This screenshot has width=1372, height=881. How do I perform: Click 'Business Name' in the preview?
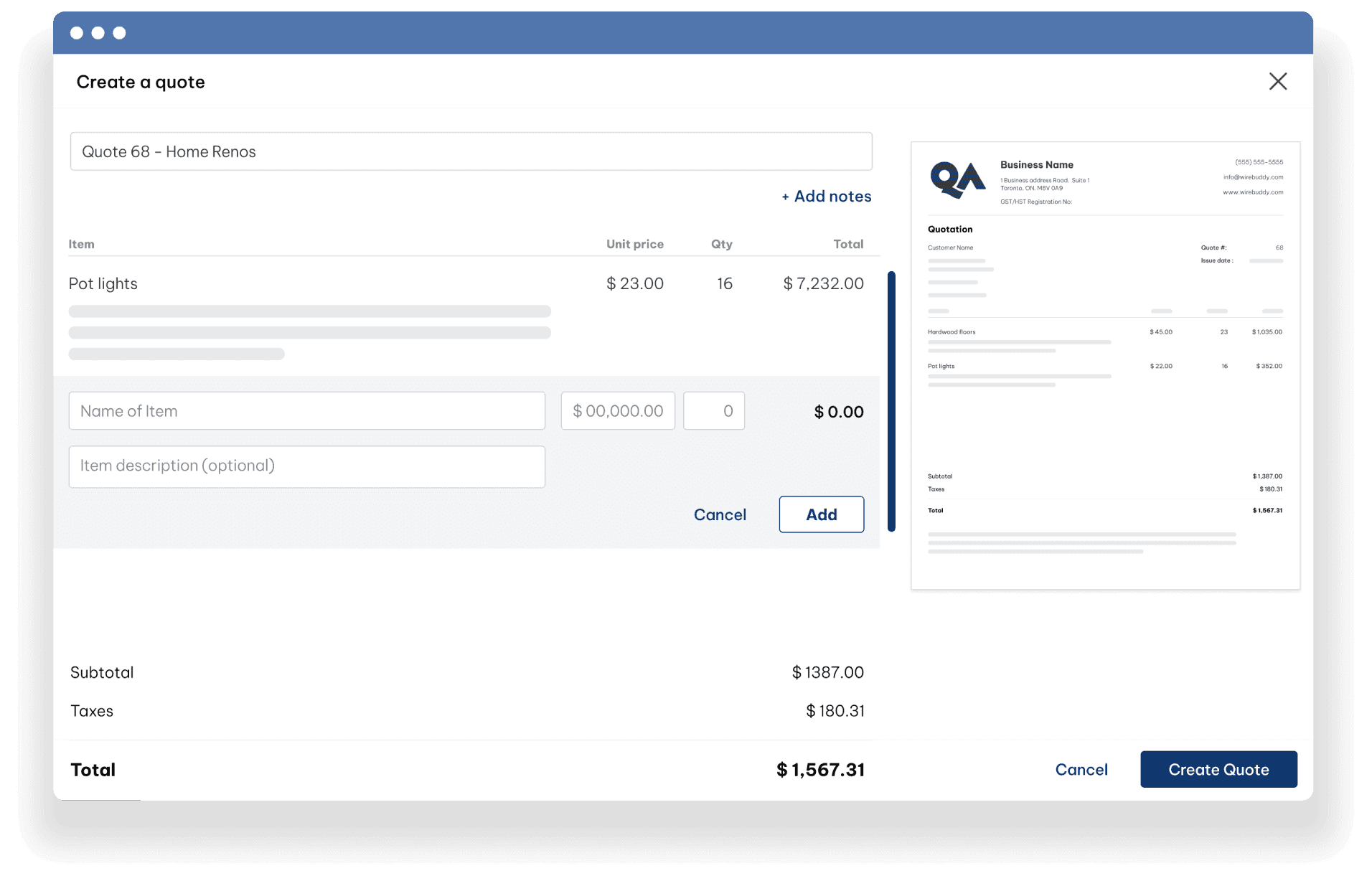click(x=1037, y=165)
